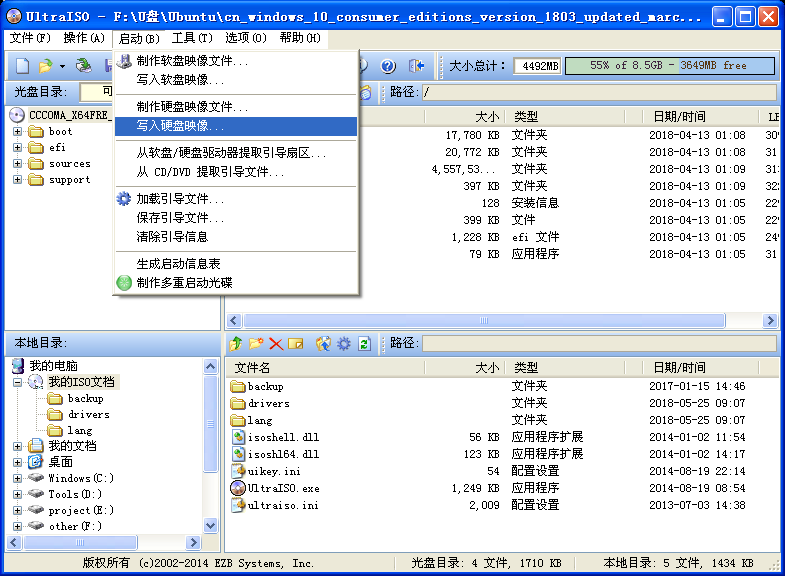Click the 我的ISO文档 disc icon
The height and width of the screenshot is (576, 785).
(36, 382)
